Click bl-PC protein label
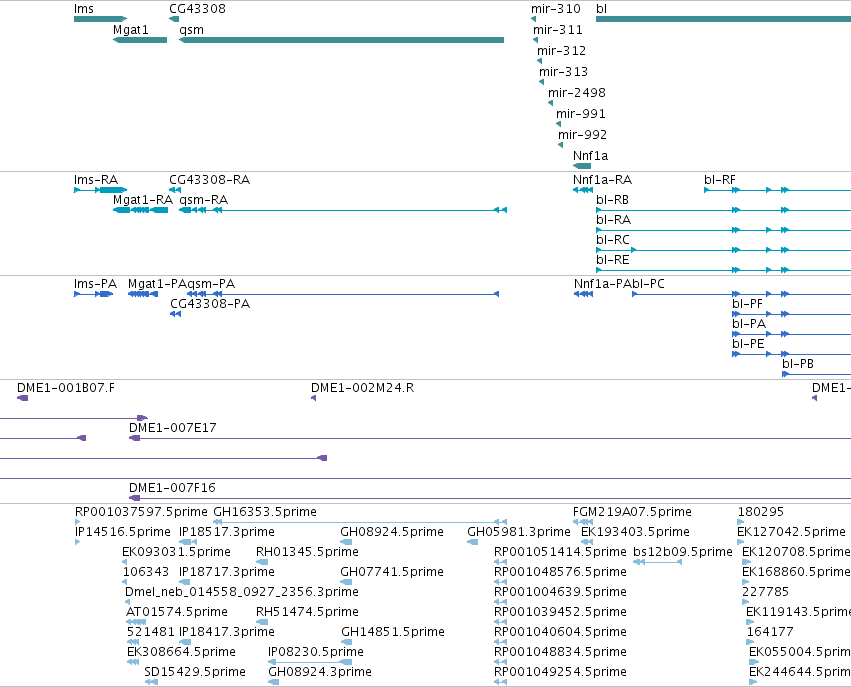 pyautogui.click(x=648, y=284)
